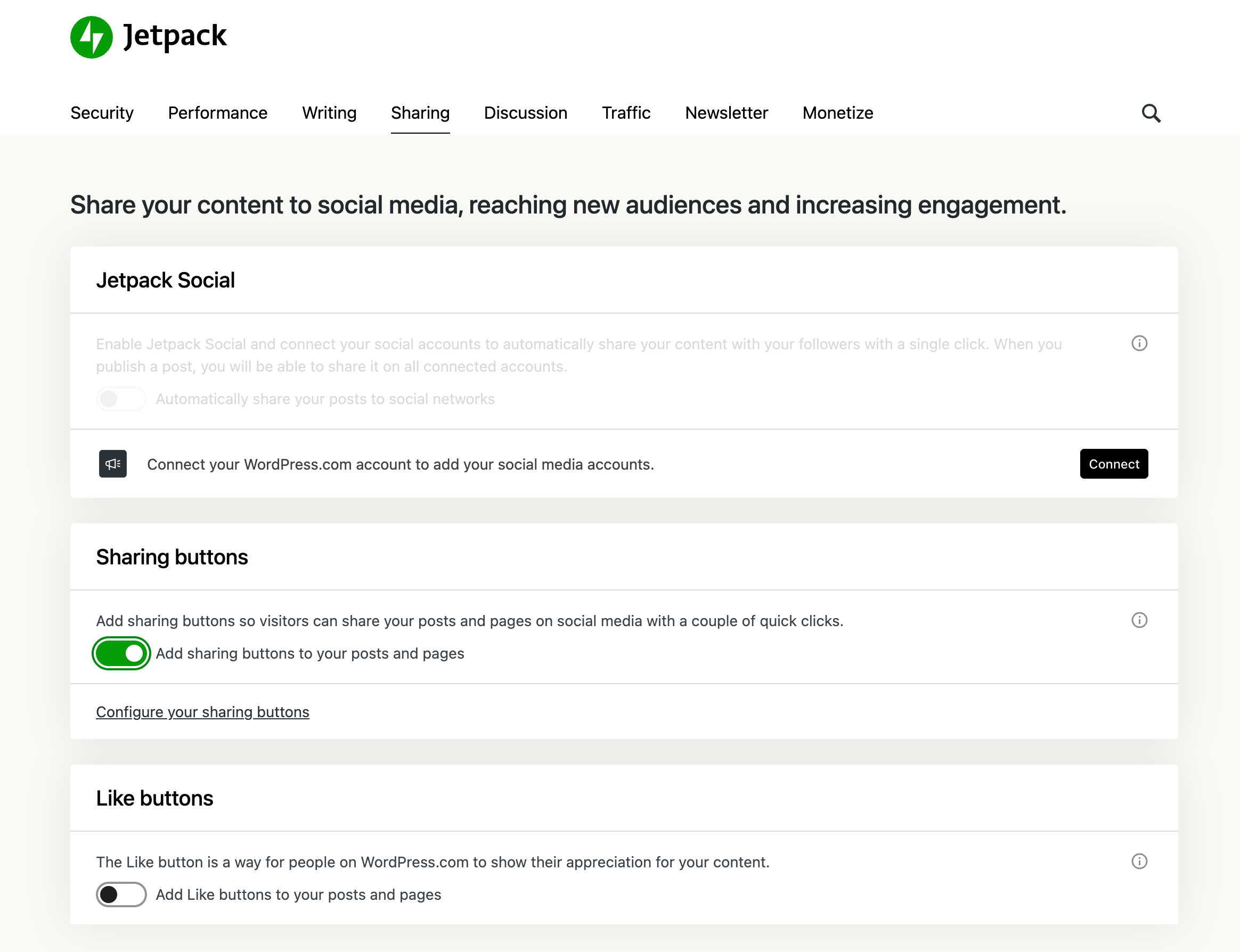Enable the Like buttons toggle
Viewport: 1240px width, 952px height.
tap(121, 895)
